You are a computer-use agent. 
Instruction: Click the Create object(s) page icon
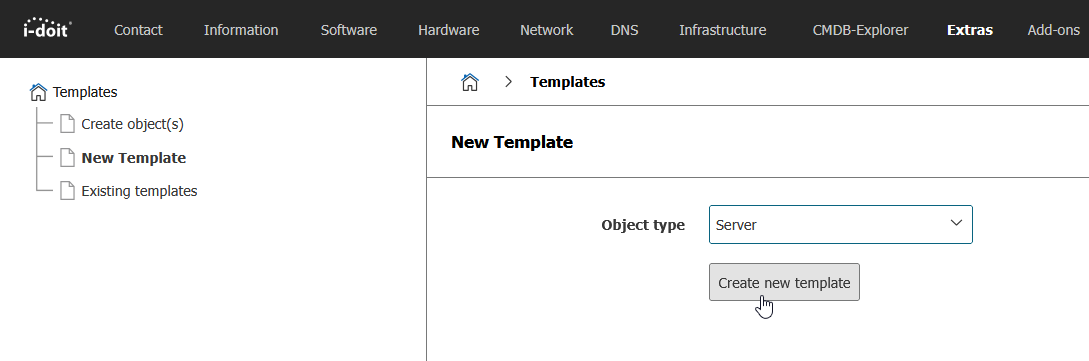coord(67,124)
